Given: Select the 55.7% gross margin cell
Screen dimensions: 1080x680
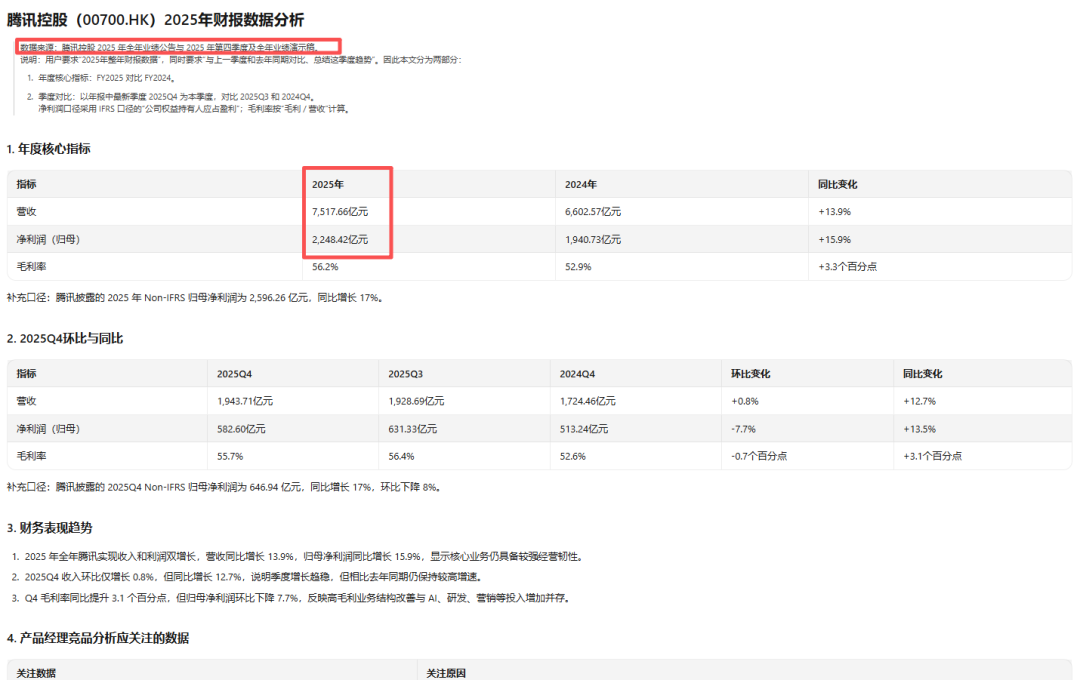Looking at the screenshot, I should tap(230, 456).
